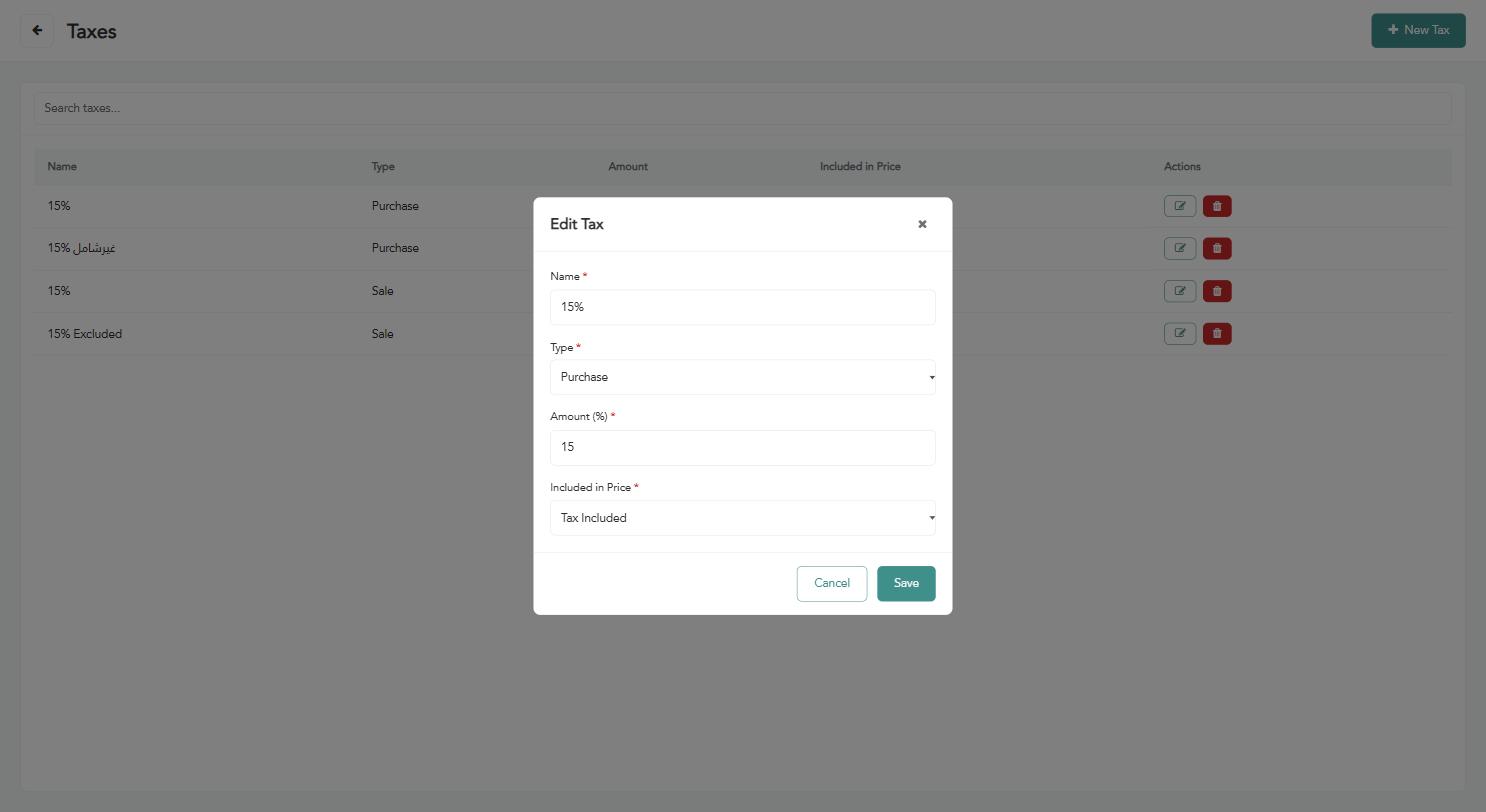Screen dimensions: 1486x812
Task: Click the Search taxes field
Action: pyautogui.click(x=743, y=108)
